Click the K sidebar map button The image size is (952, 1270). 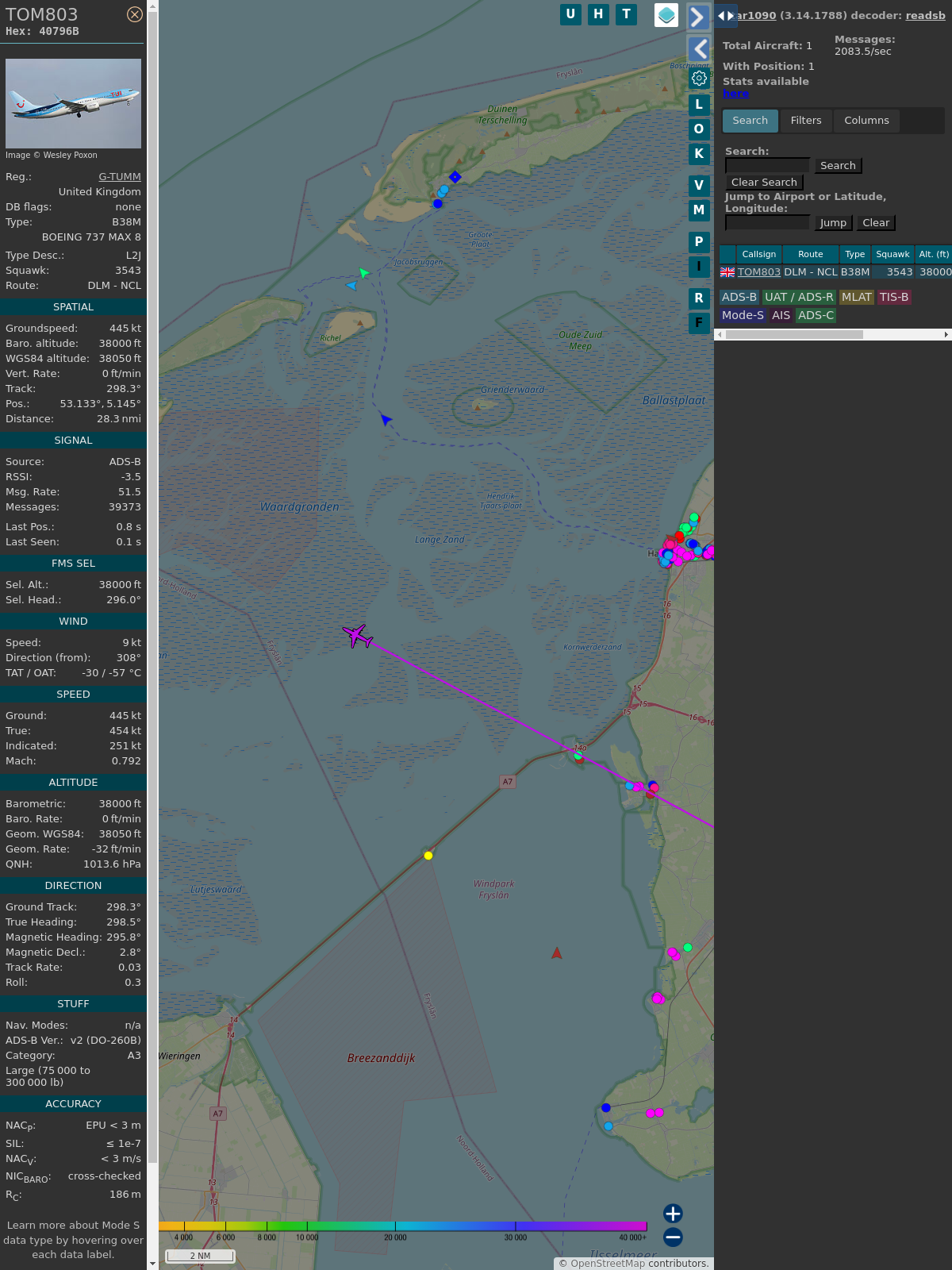[699, 154]
